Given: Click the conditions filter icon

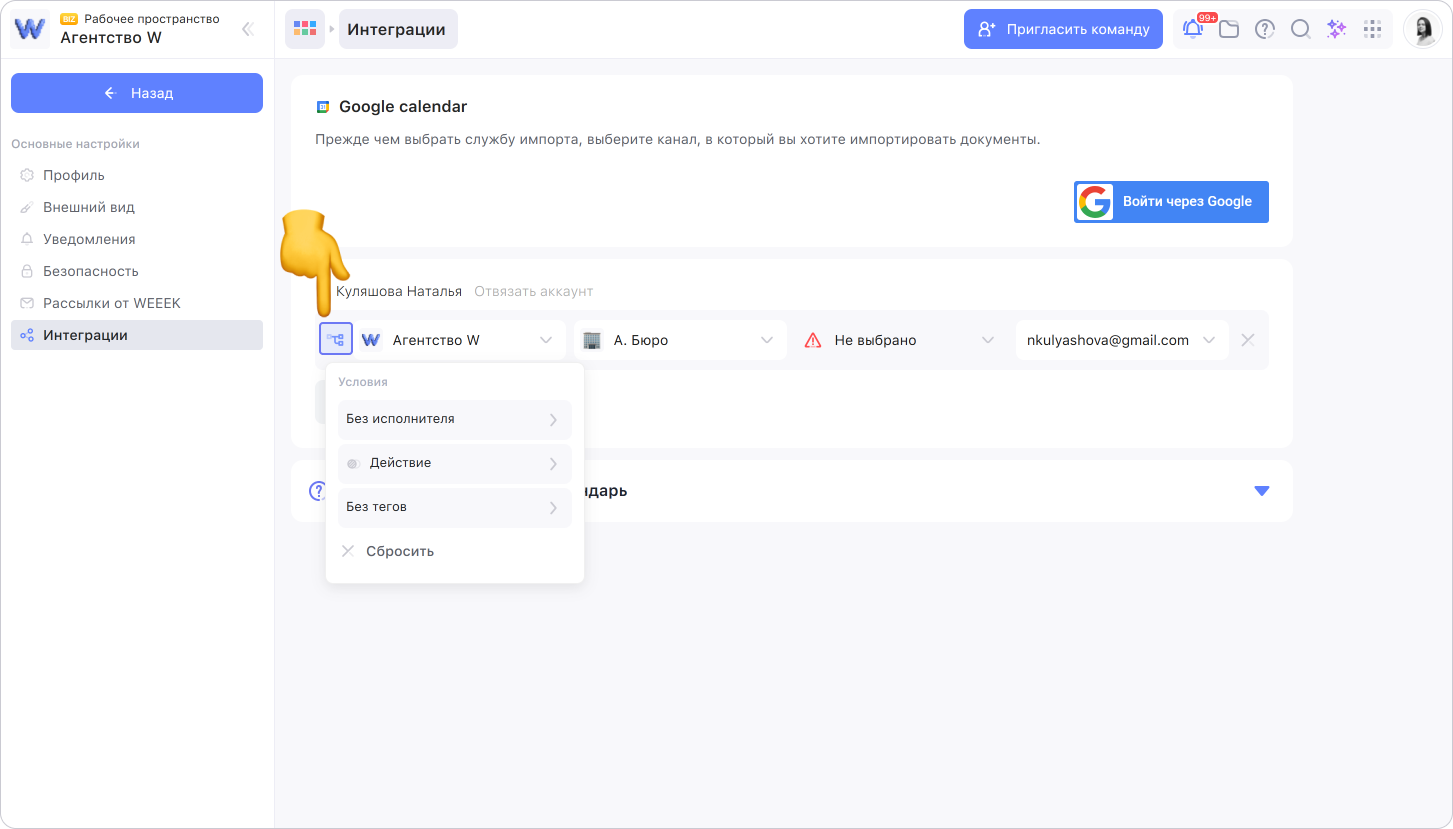Looking at the screenshot, I should 336,340.
